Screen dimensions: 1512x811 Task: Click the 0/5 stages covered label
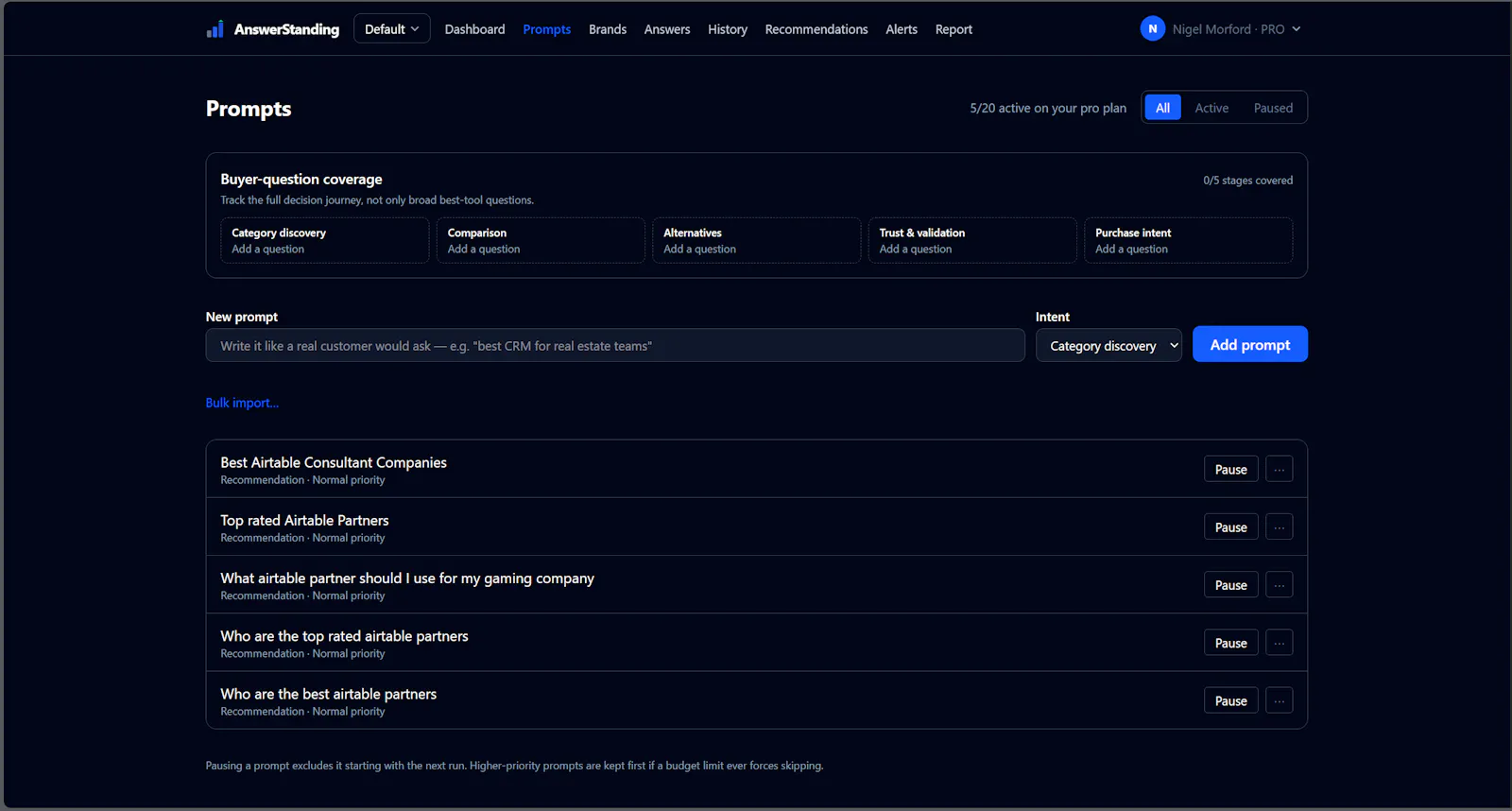1247,181
